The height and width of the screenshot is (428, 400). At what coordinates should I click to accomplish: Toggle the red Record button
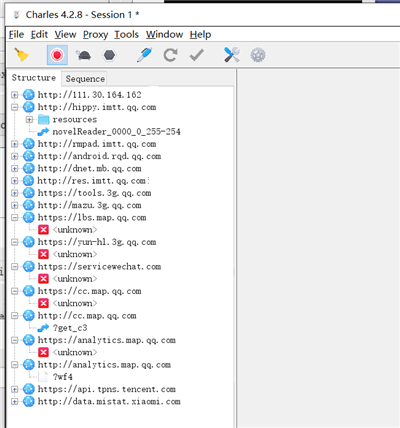pos(57,55)
